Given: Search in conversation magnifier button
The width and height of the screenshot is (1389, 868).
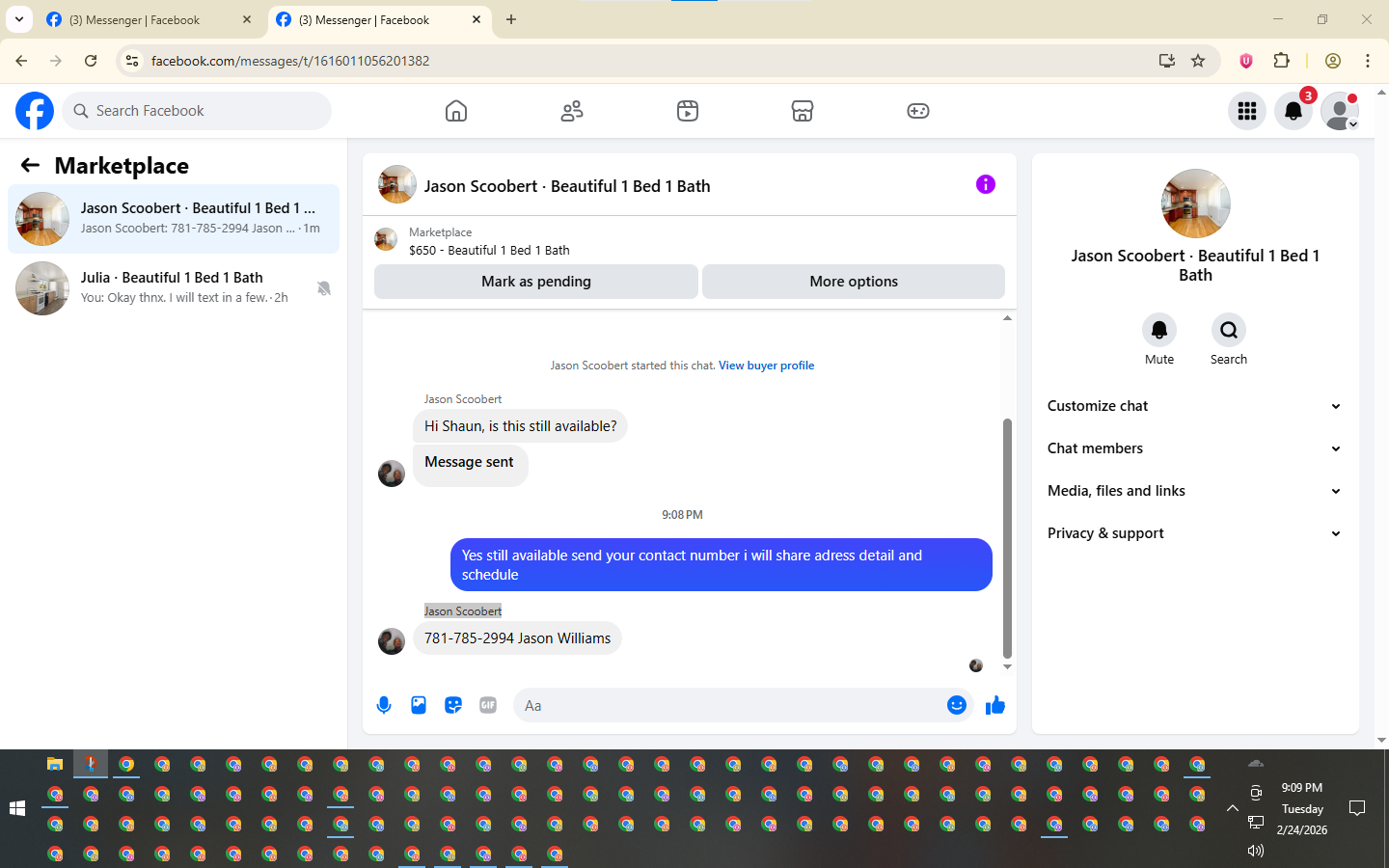Looking at the screenshot, I should 1229,330.
